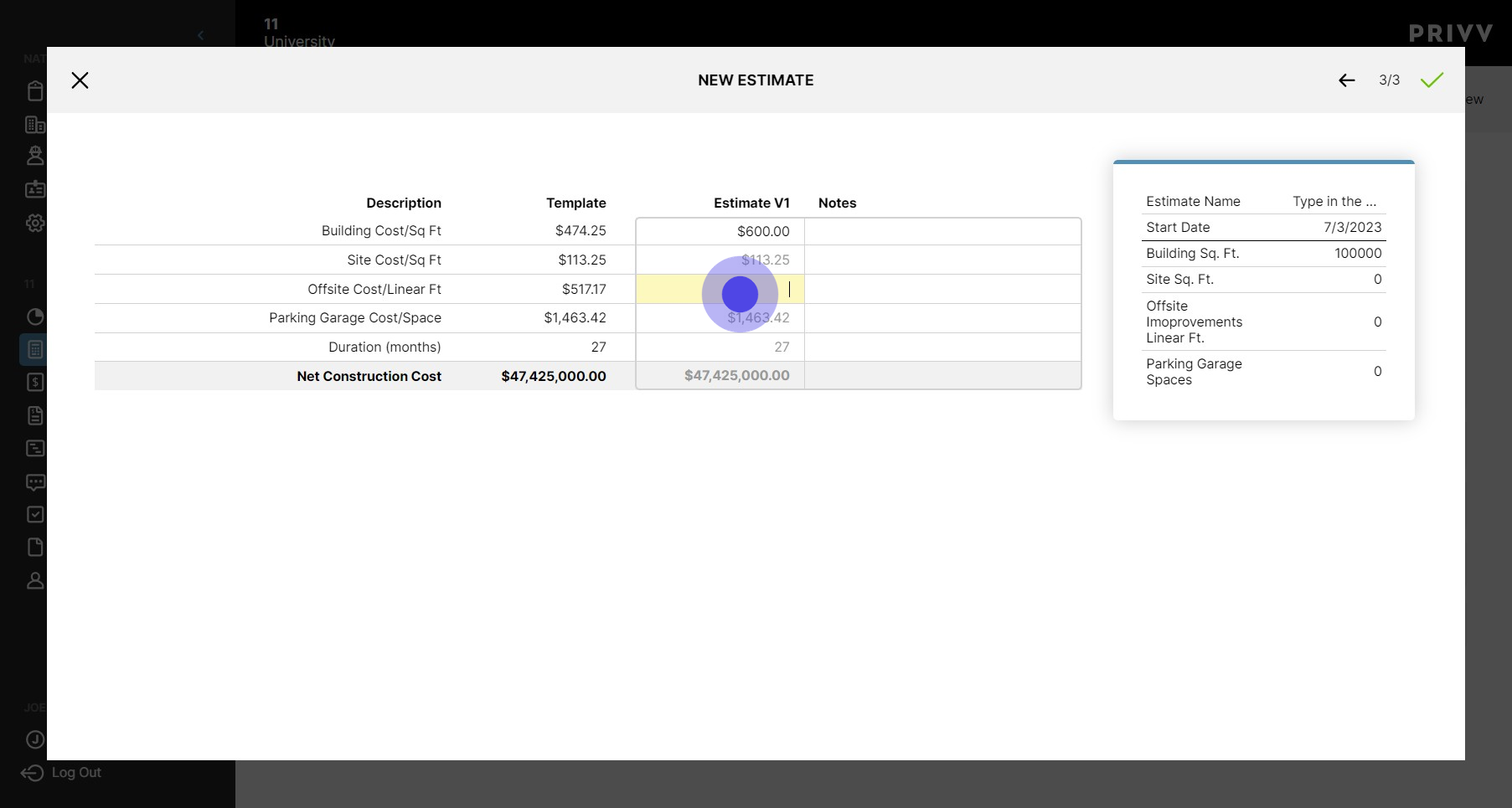1512x808 pixels.
Task: Open the checkbox tasks icon in the sidebar
Action: (35, 514)
